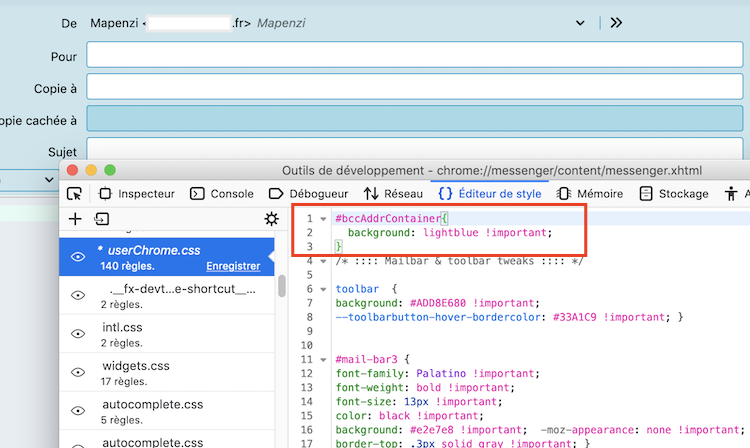Open the Débogueur tab
Image resolution: width=750 pixels, height=448 pixels.
pyautogui.click(x=309, y=193)
